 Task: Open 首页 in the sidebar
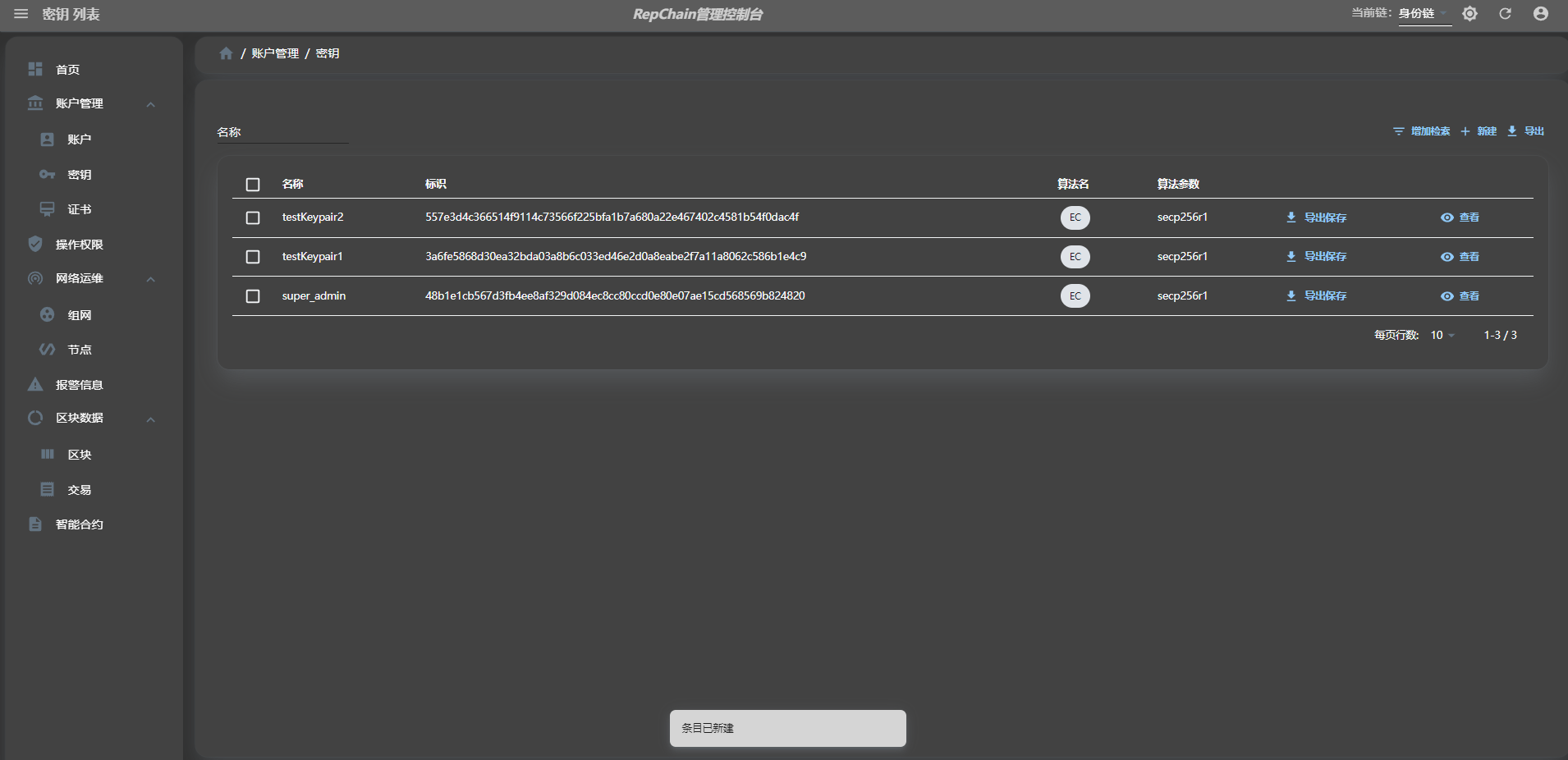(x=67, y=70)
